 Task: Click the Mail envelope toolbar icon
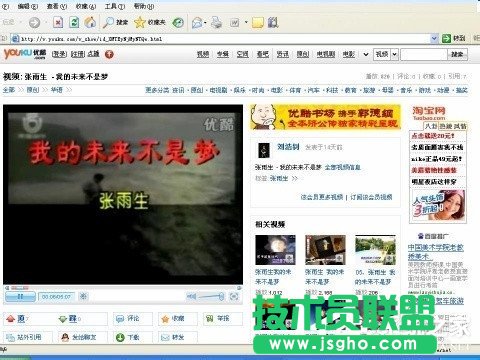(197, 23)
